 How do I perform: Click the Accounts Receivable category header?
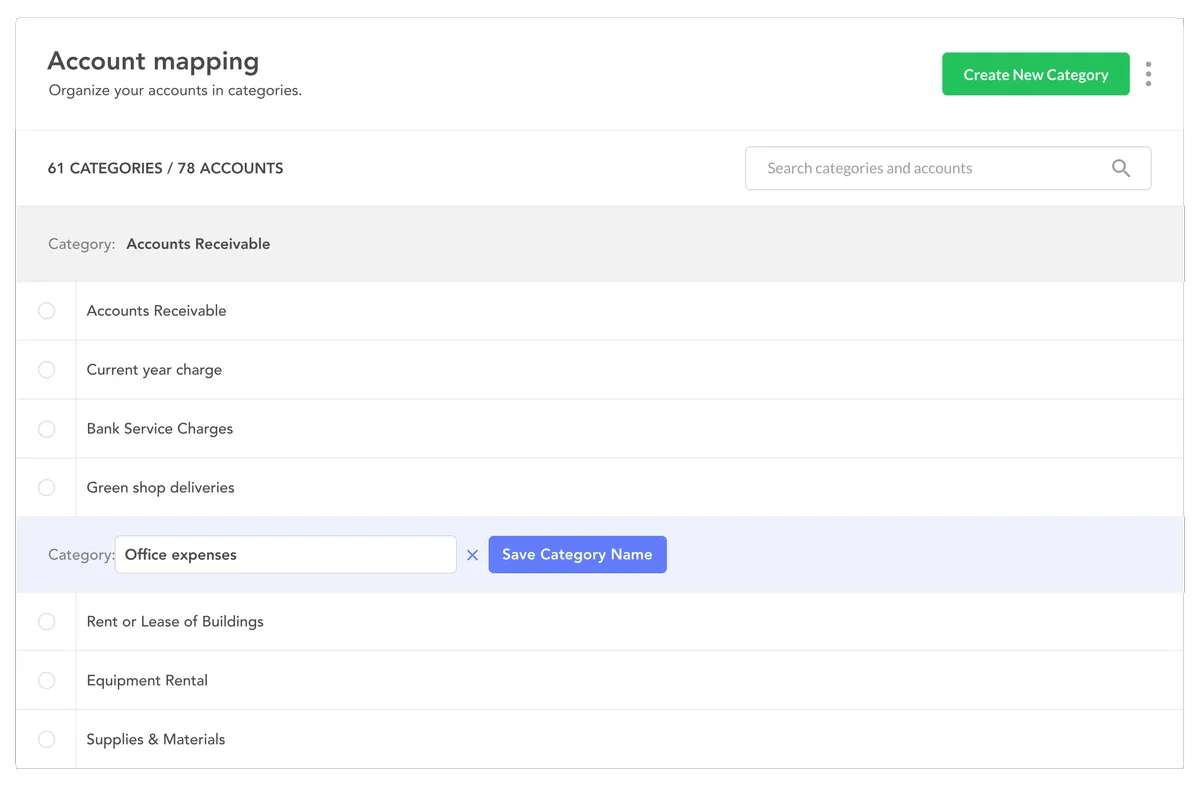pyautogui.click(x=599, y=244)
